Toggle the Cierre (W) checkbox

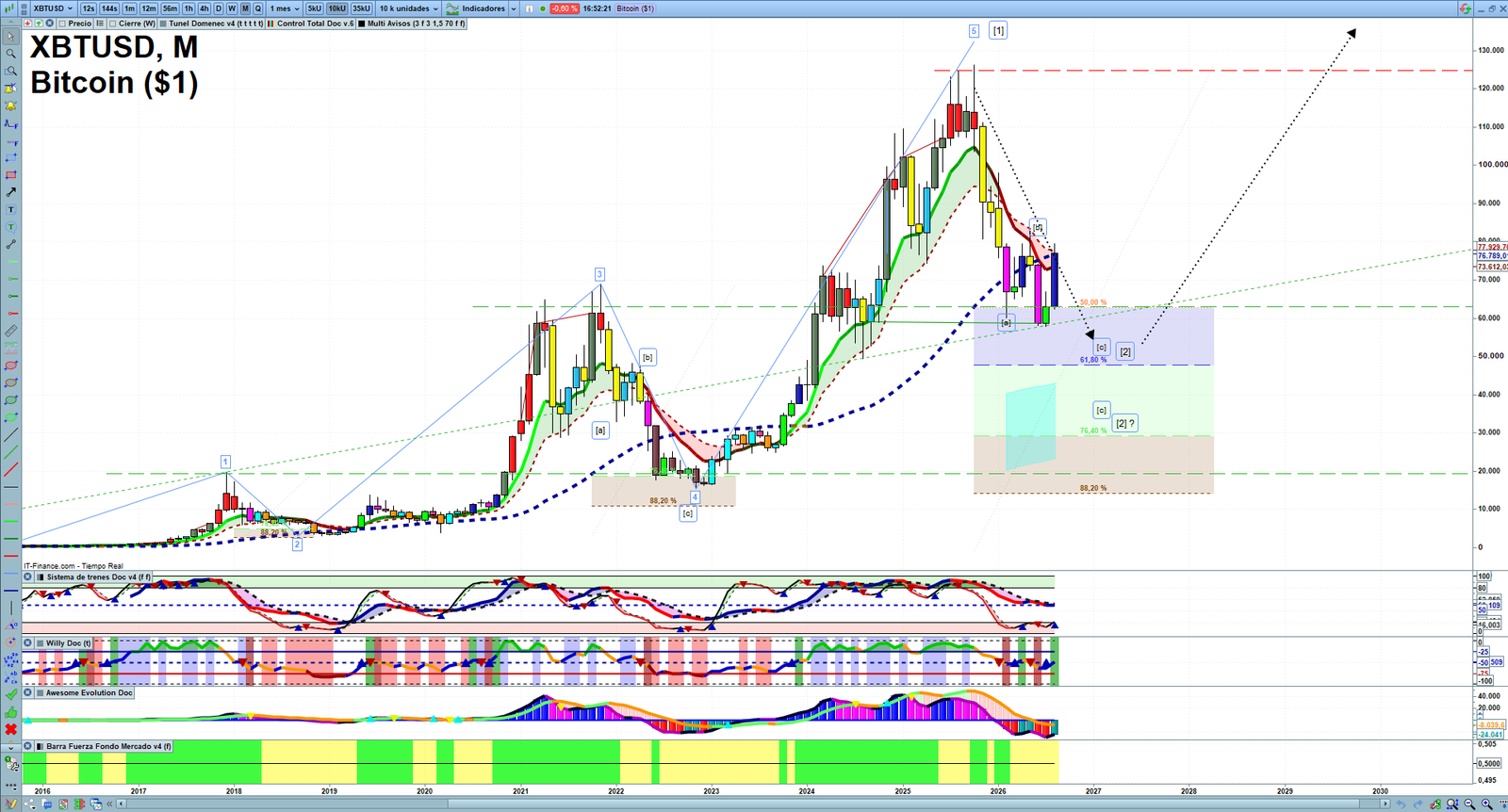(x=112, y=23)
